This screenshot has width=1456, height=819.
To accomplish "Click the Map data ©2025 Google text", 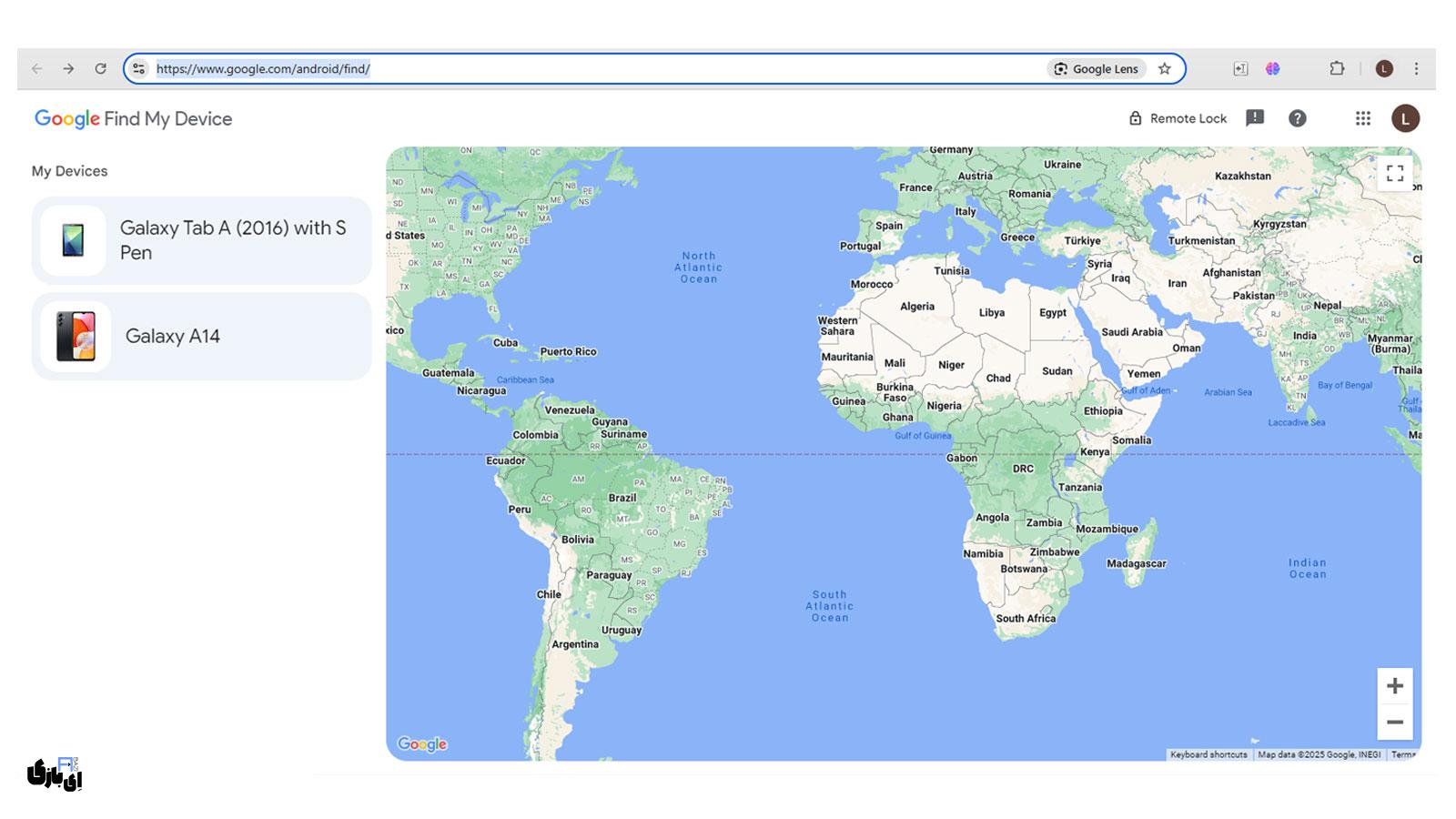I will click(x=1319, y=754).
